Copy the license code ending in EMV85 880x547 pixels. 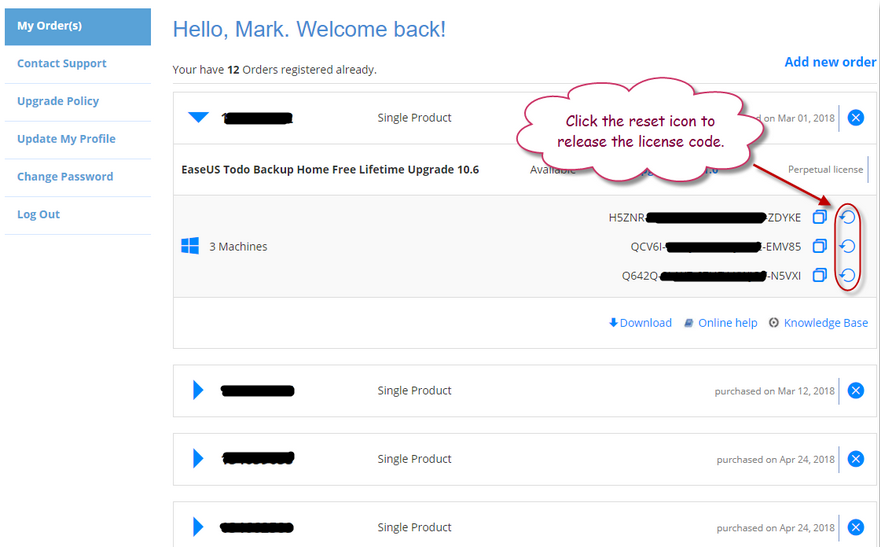click(x=819, y=246)
